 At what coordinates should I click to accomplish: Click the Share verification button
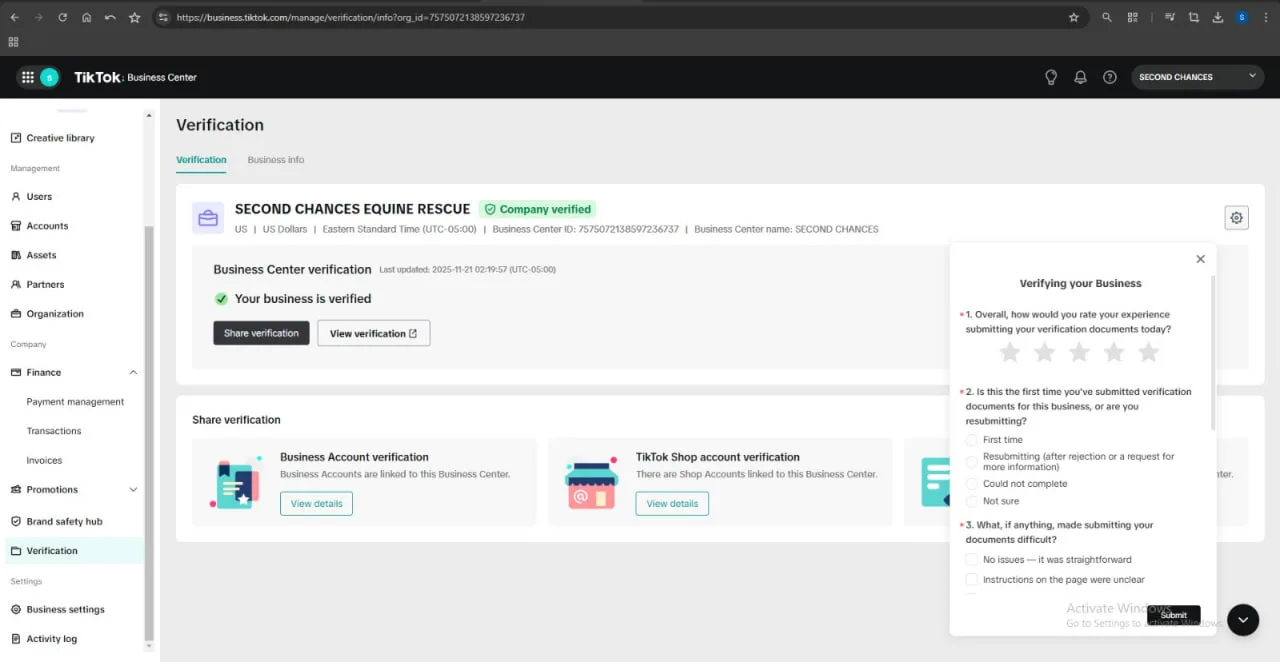click(261, 333)
